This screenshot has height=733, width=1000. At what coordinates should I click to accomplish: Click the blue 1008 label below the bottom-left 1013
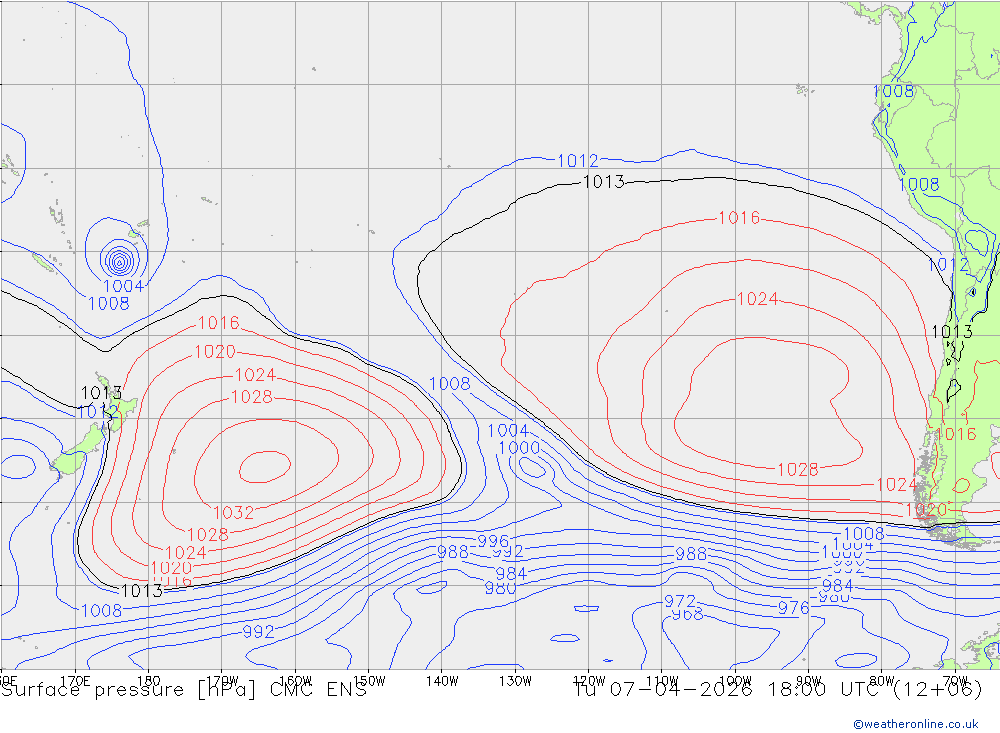(x=101, y=611)
